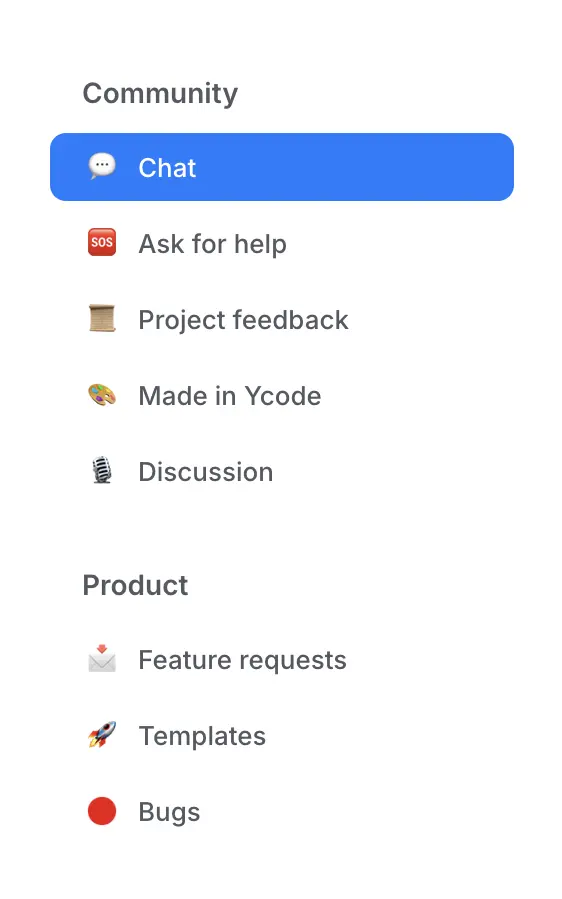Click the red circle icon beside Bugs
562x899 pixels.
pyautogui.click(x=102, y=811)
